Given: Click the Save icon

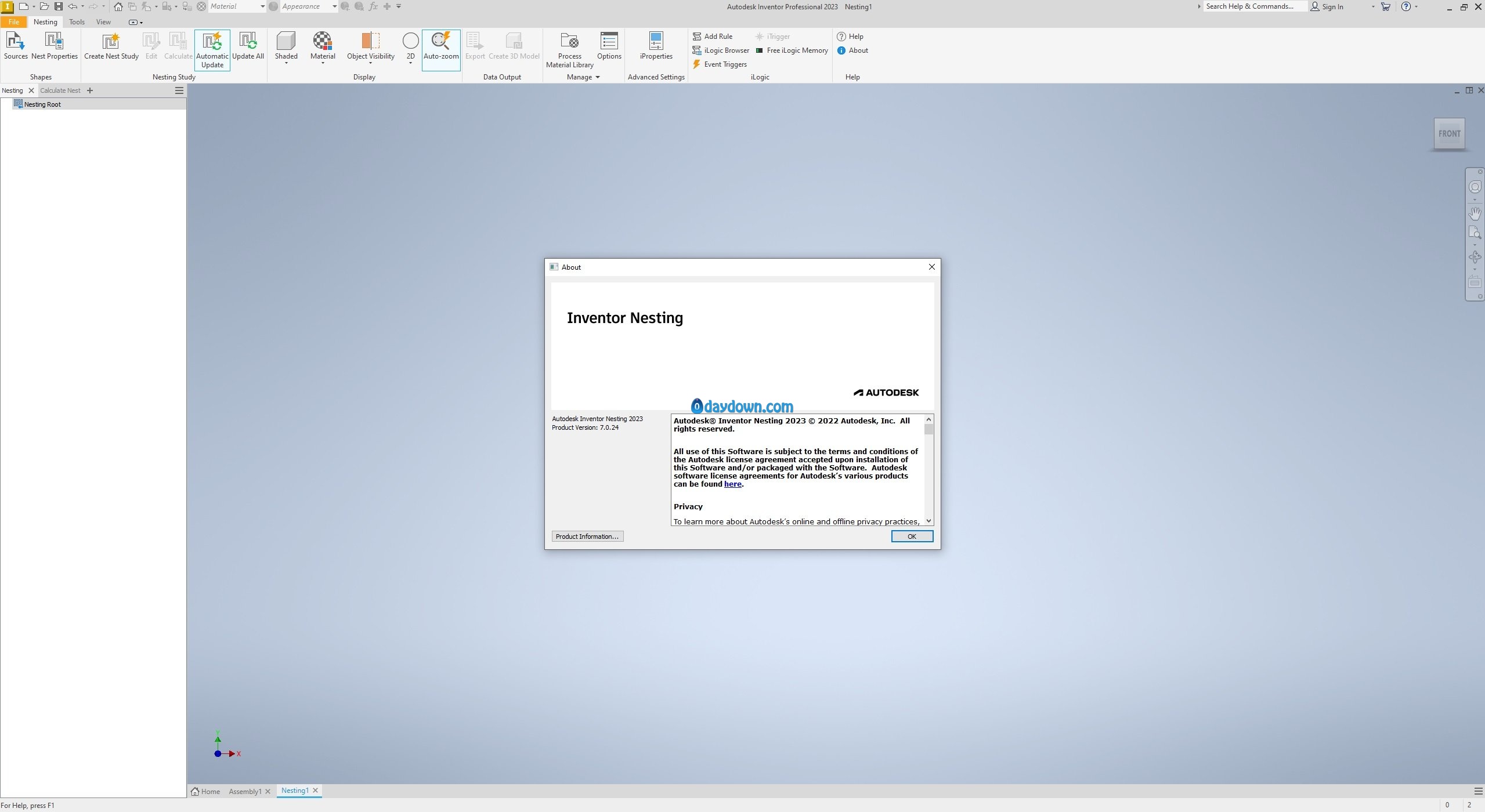Looking at the screenshot, I should click(x=59, y=6).
